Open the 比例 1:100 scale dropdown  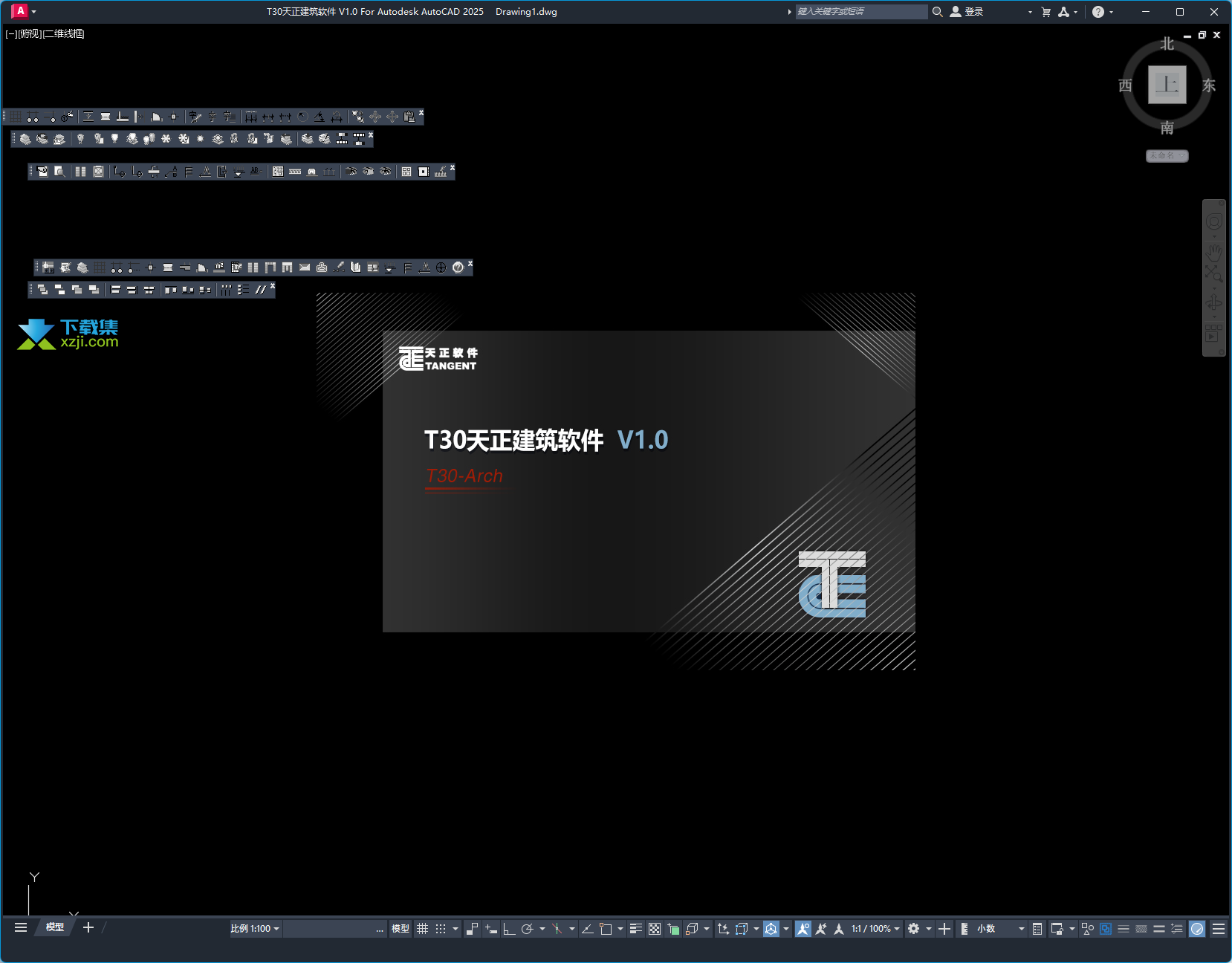[255, 929]
